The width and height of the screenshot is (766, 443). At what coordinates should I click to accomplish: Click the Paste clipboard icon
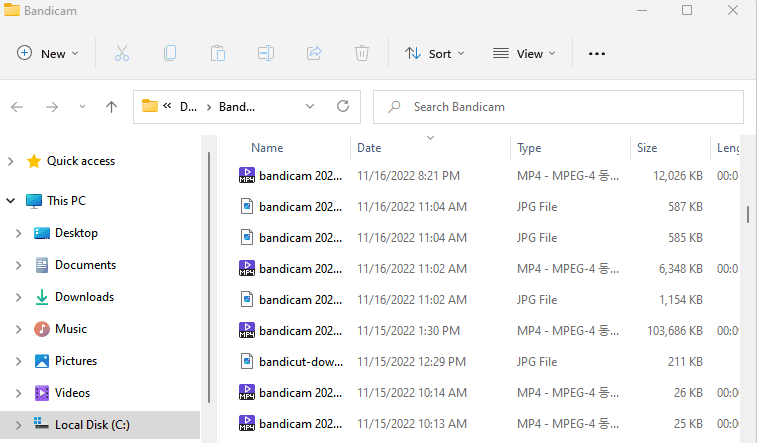(x=218, y=53)
